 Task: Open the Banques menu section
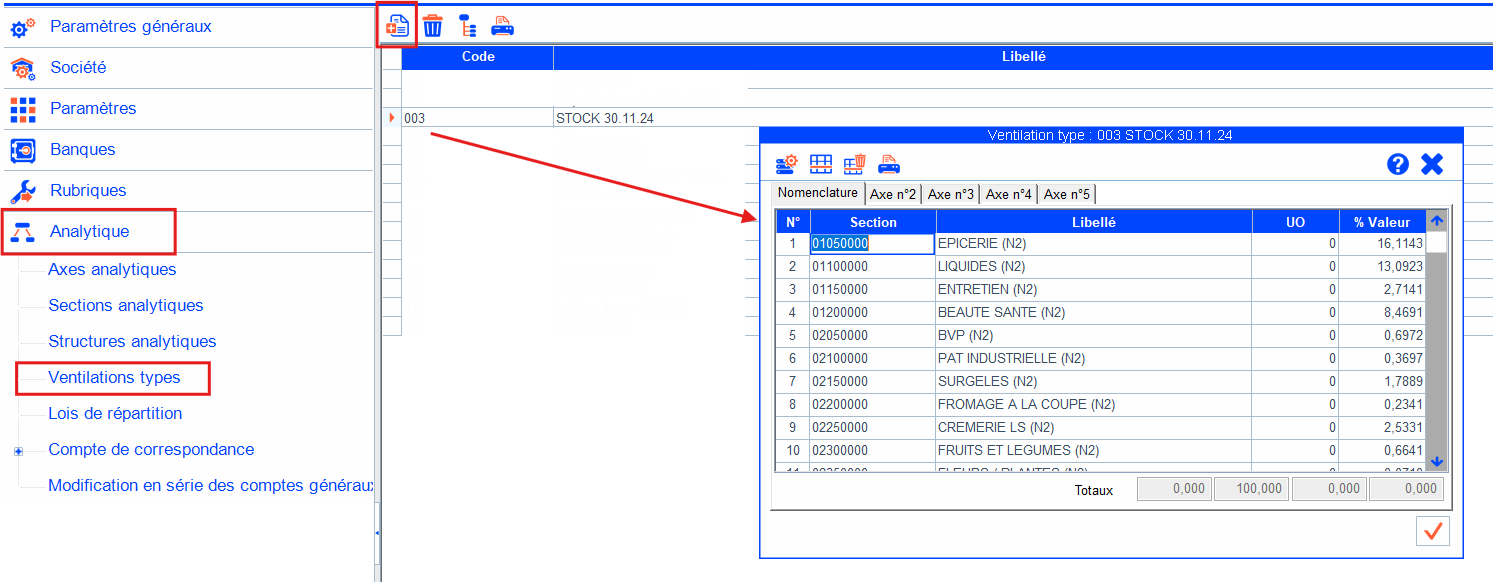point(82,149)
